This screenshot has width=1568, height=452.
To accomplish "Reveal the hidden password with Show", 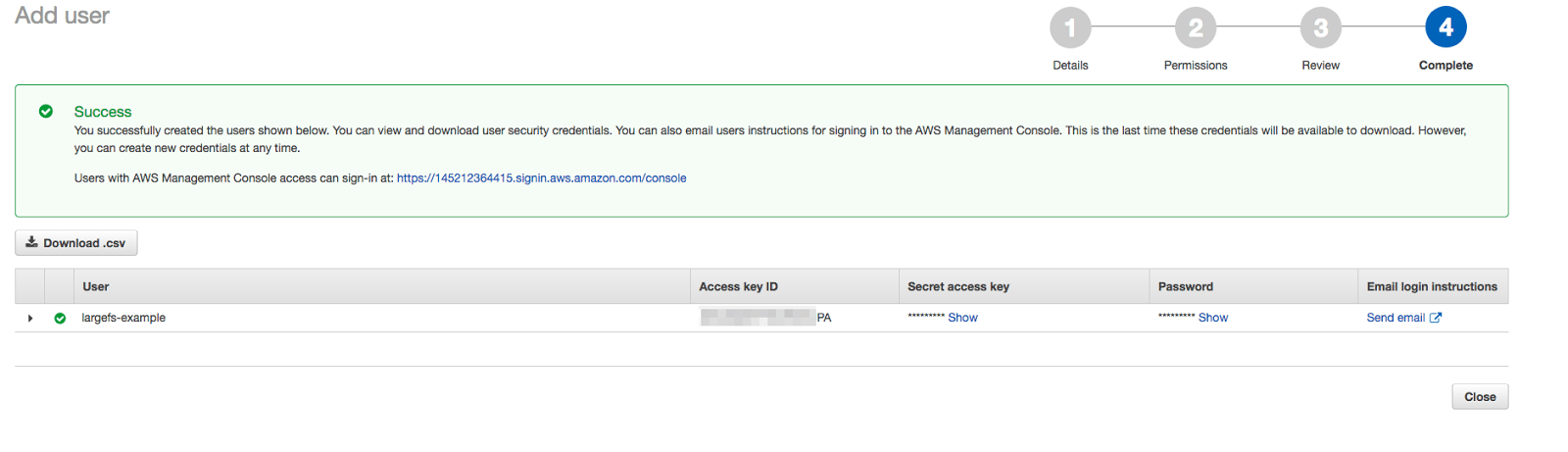I will pyautogui.click(x=1212, y=318).
